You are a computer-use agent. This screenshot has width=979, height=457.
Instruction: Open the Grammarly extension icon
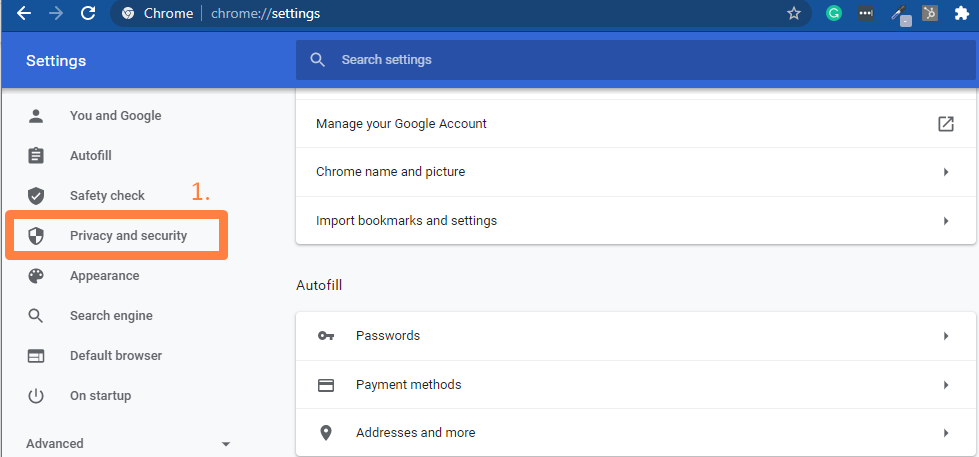[834, 14]
